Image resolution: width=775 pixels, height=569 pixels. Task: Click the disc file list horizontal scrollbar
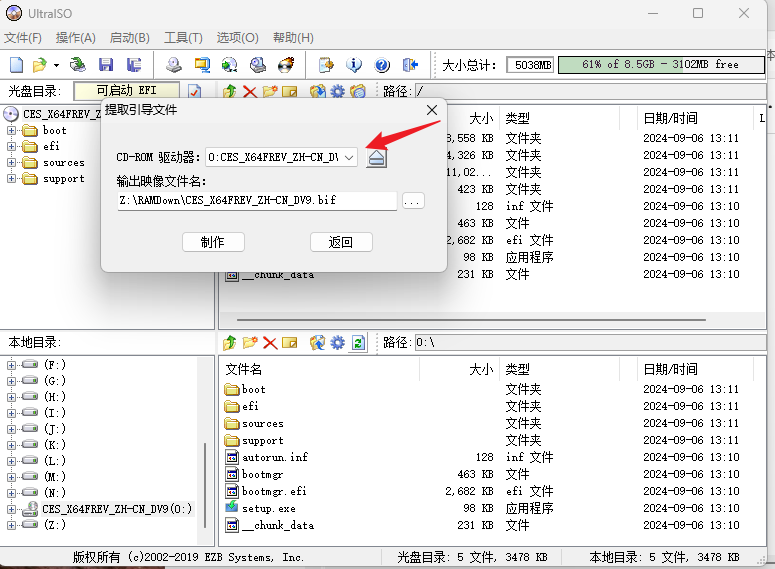pos(471,320)
